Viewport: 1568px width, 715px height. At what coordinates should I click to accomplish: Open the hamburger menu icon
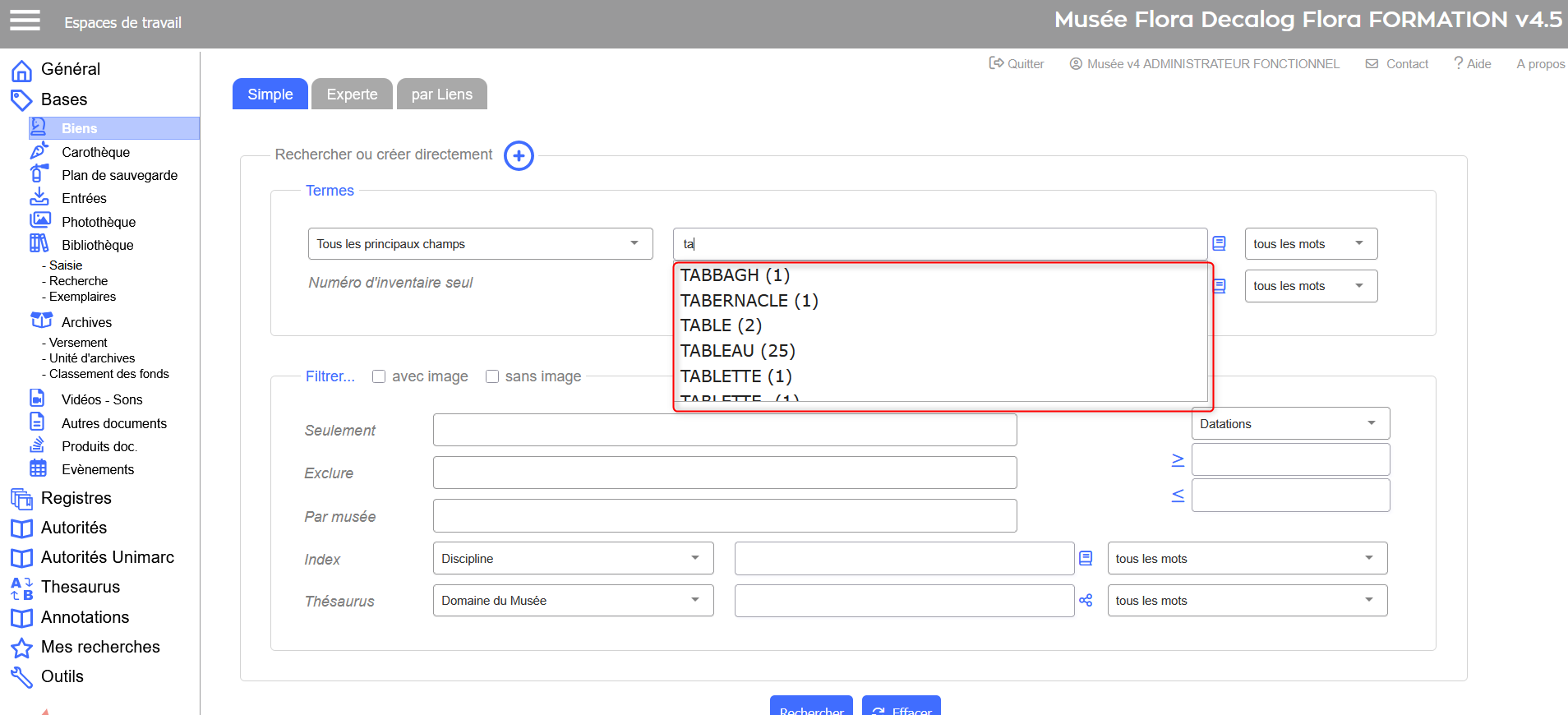25,21
